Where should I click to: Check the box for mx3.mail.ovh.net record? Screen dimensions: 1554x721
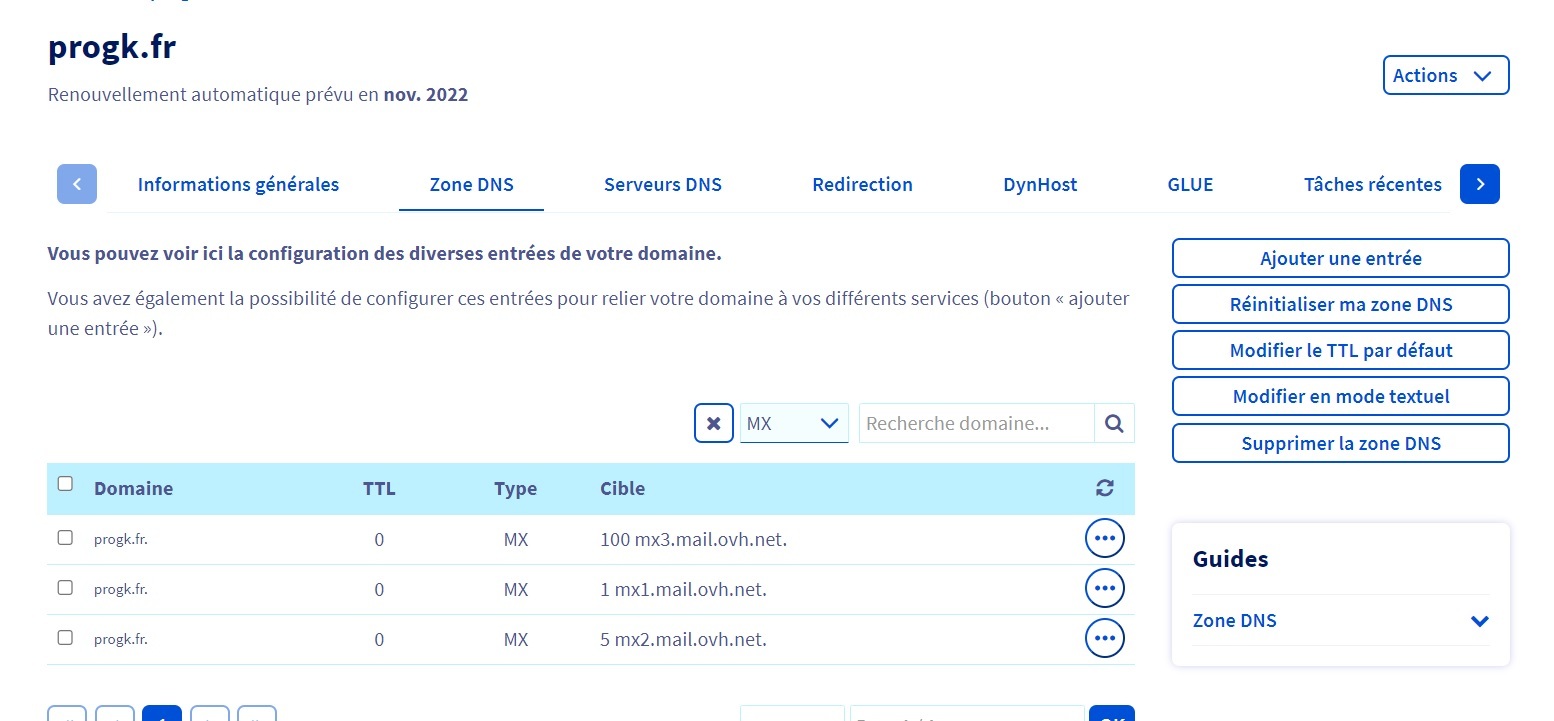pos(65,537)
